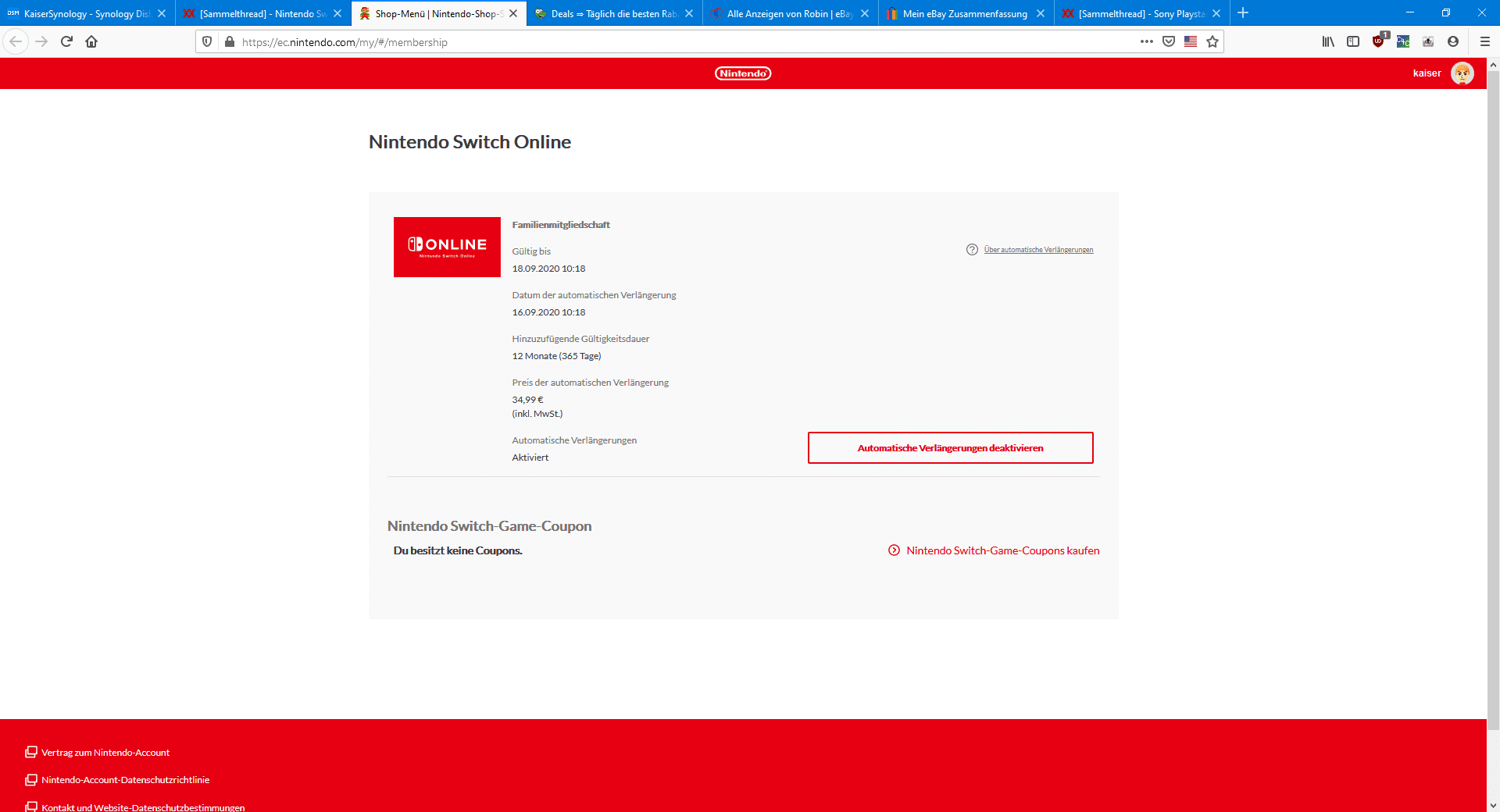Select the date 18.09.2020 10:18
1500x812 pixels.
[548, 269]
